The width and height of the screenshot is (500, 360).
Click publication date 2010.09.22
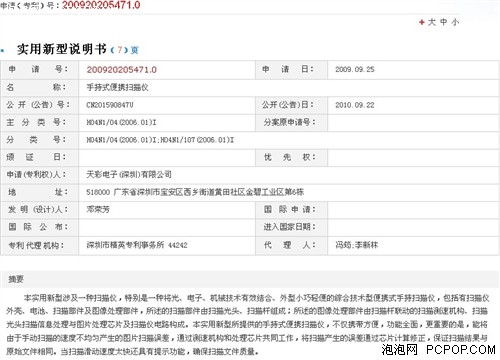(x=355, y=105)
